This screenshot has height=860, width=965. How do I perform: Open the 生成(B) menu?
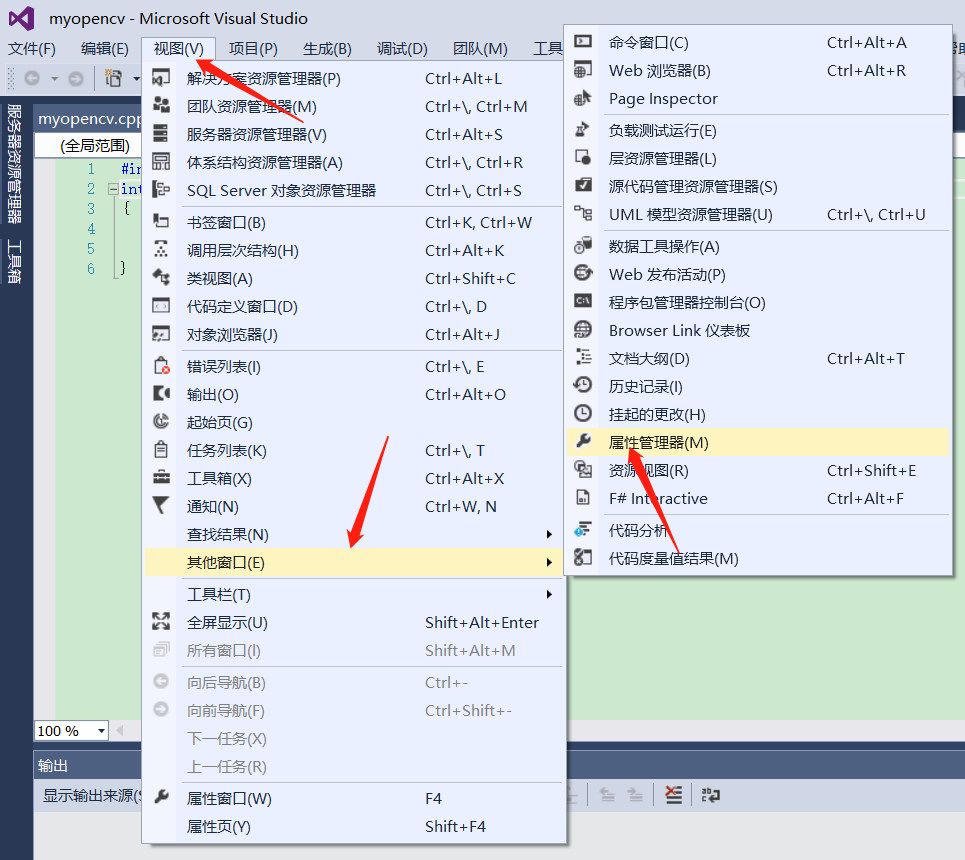(x=327, y=49)
